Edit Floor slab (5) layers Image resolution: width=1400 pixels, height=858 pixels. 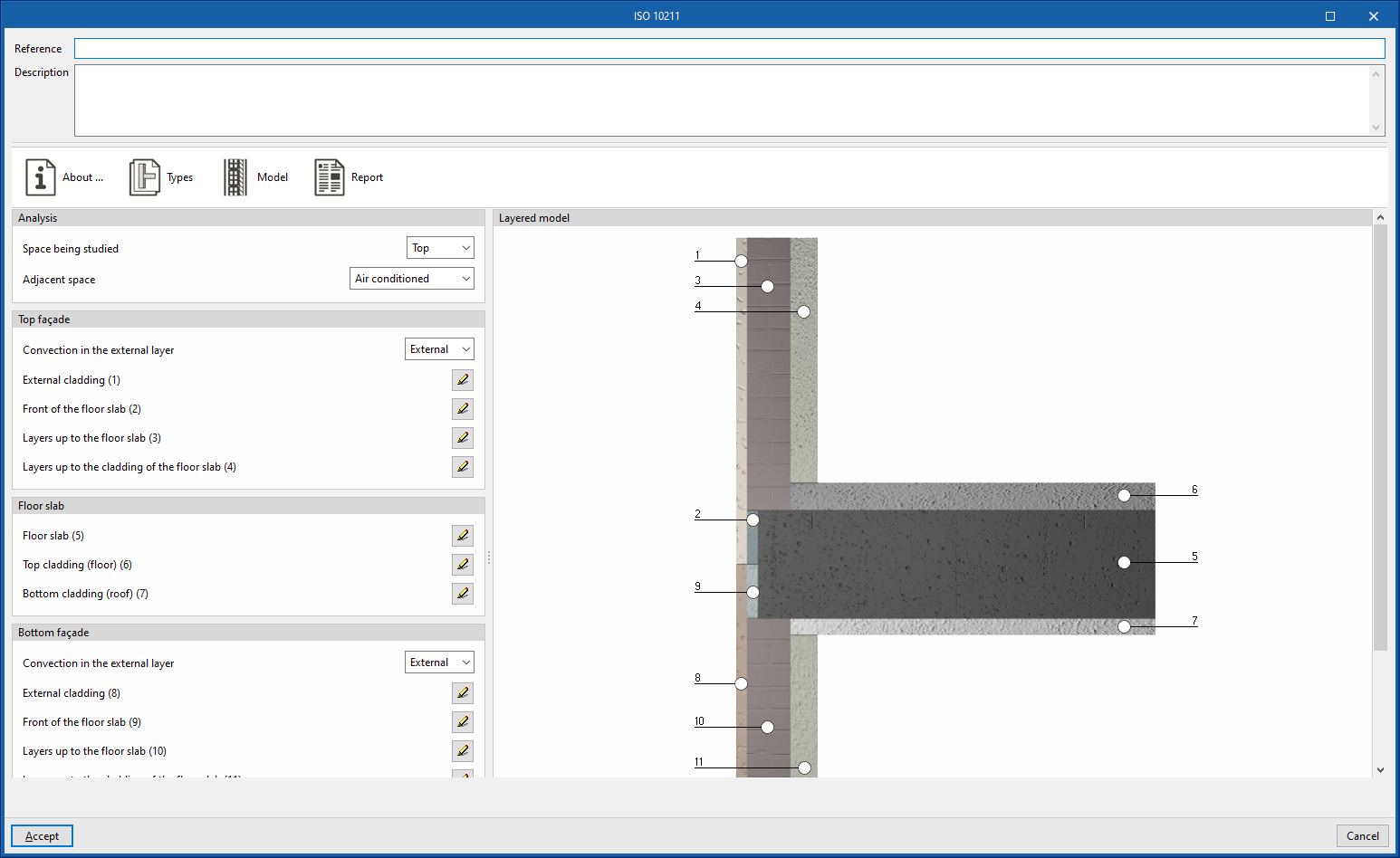[x=463, y=536]
